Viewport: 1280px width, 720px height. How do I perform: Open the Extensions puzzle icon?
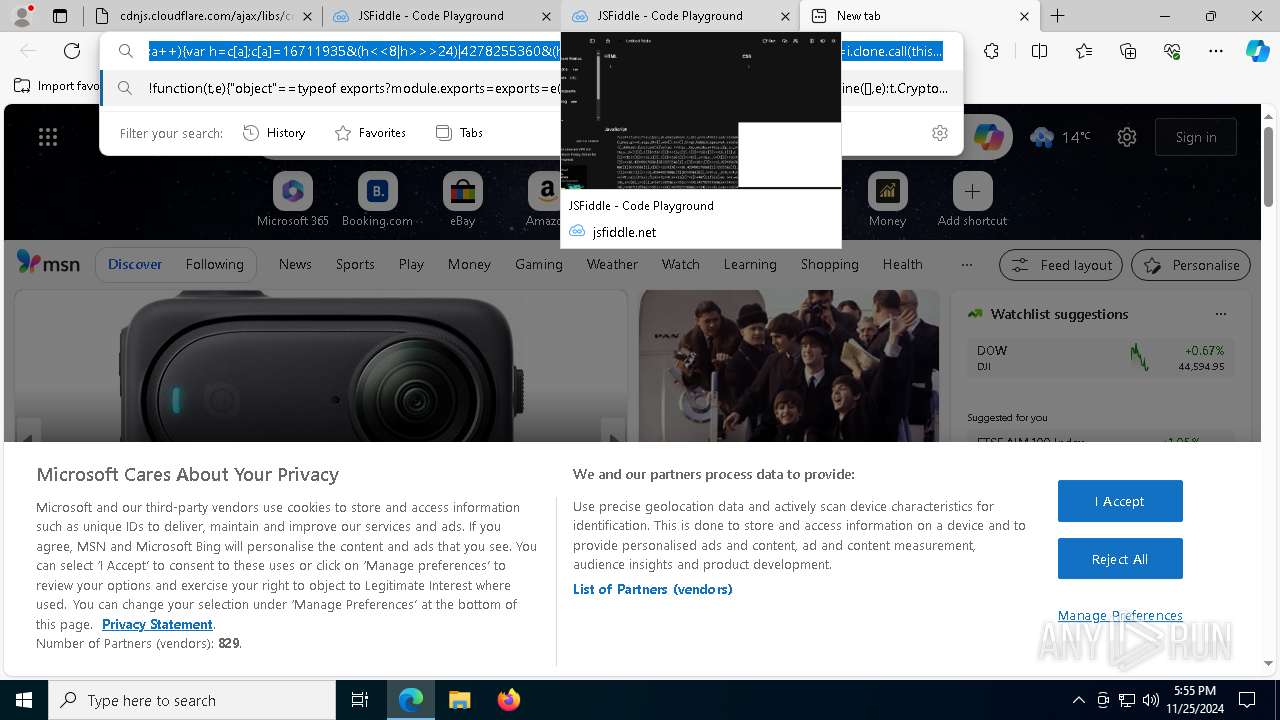(991, 51)
